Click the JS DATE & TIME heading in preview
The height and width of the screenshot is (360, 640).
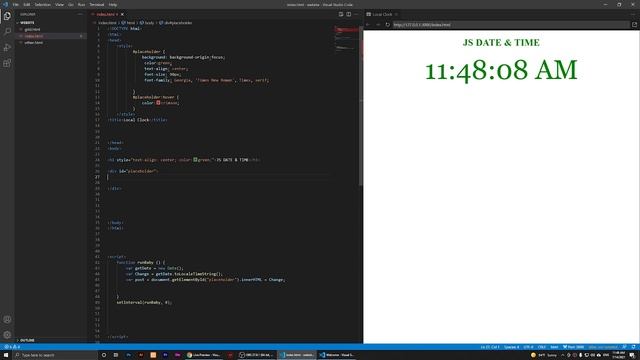coord(501,42)
